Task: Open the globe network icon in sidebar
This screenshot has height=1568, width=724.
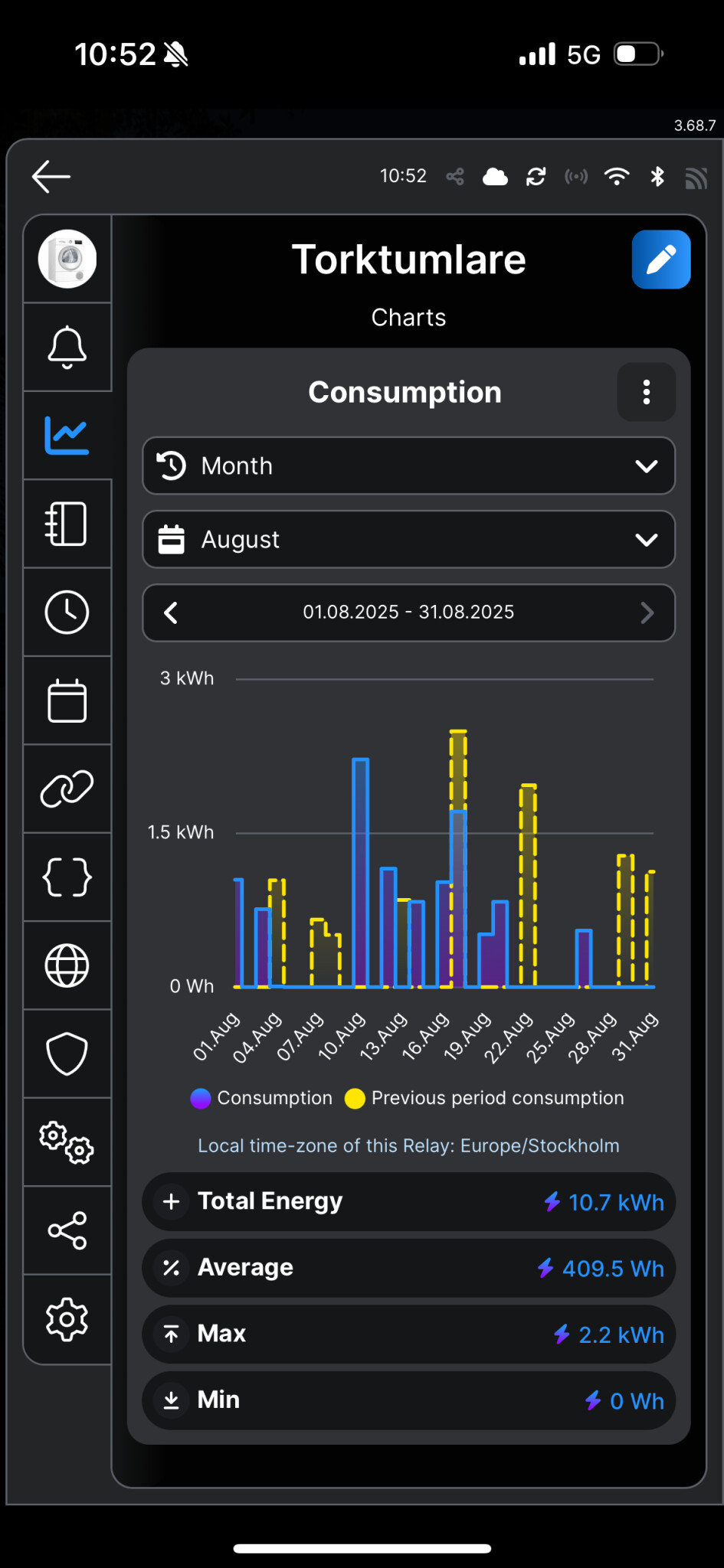Action: coord(67,966)
